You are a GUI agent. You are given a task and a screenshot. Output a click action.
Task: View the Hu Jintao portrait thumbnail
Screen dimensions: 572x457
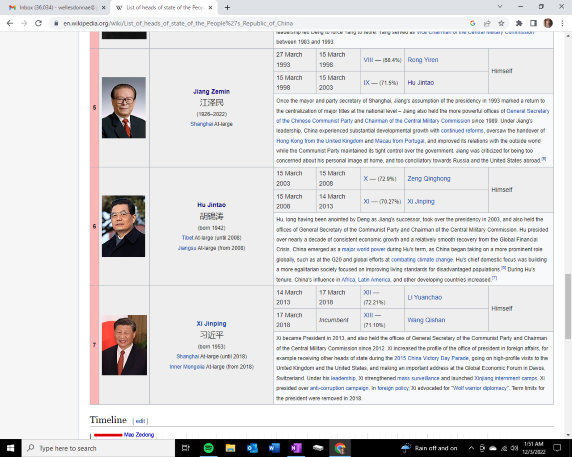(123, 226)
